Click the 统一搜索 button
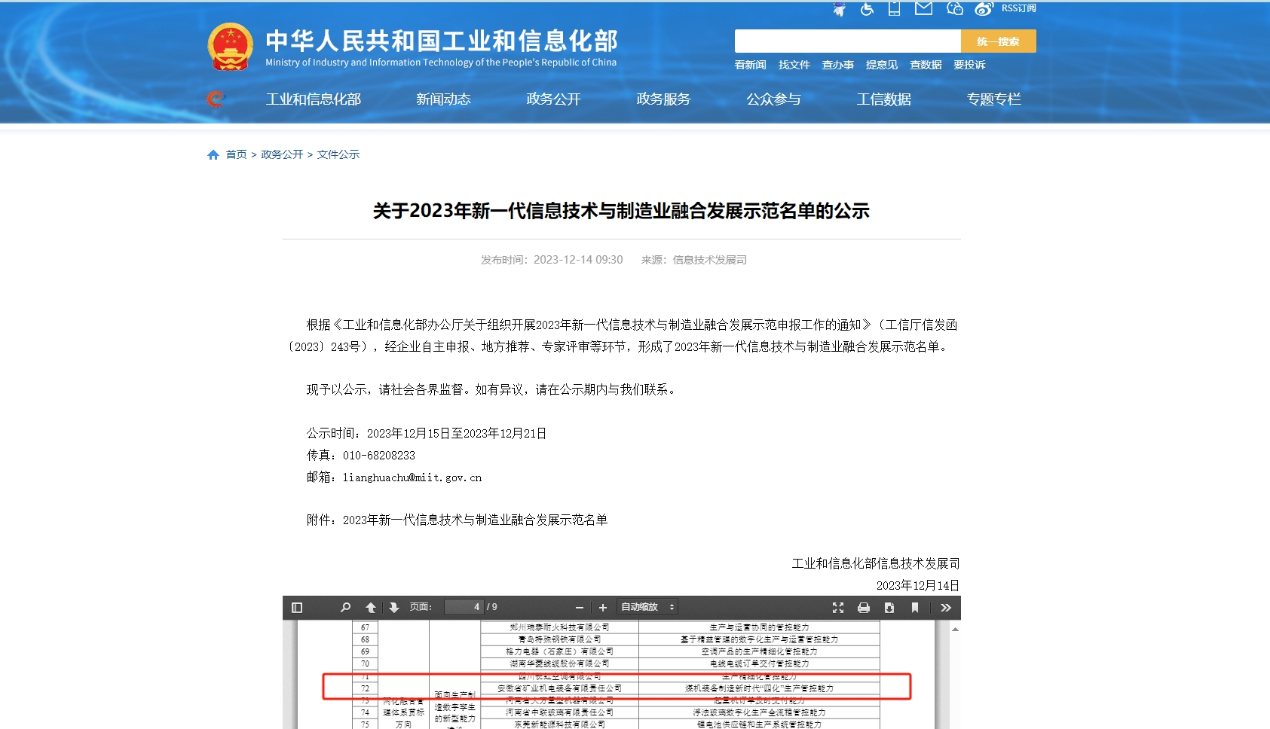The image size is (1270, 729). coord(998,41)
